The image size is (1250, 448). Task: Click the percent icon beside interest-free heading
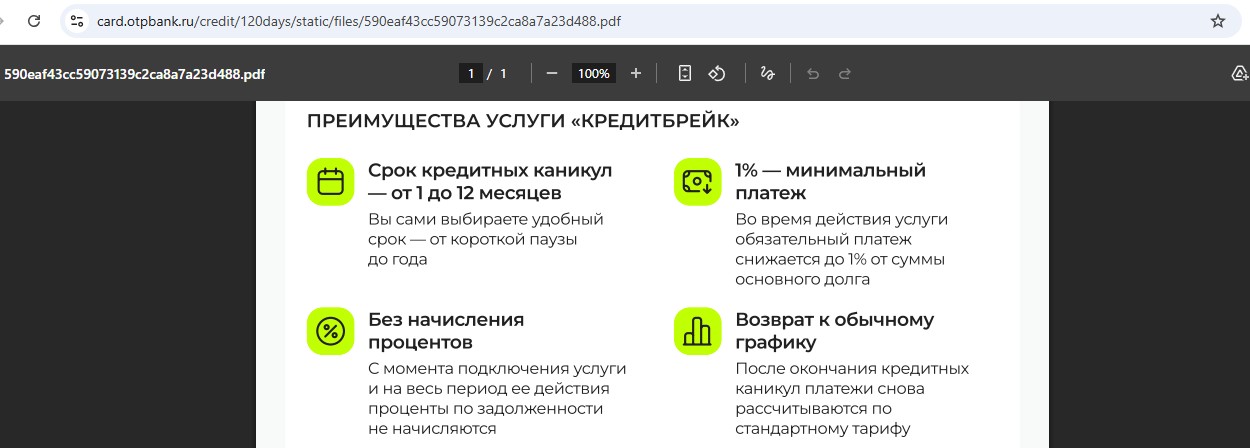point(330,331)
